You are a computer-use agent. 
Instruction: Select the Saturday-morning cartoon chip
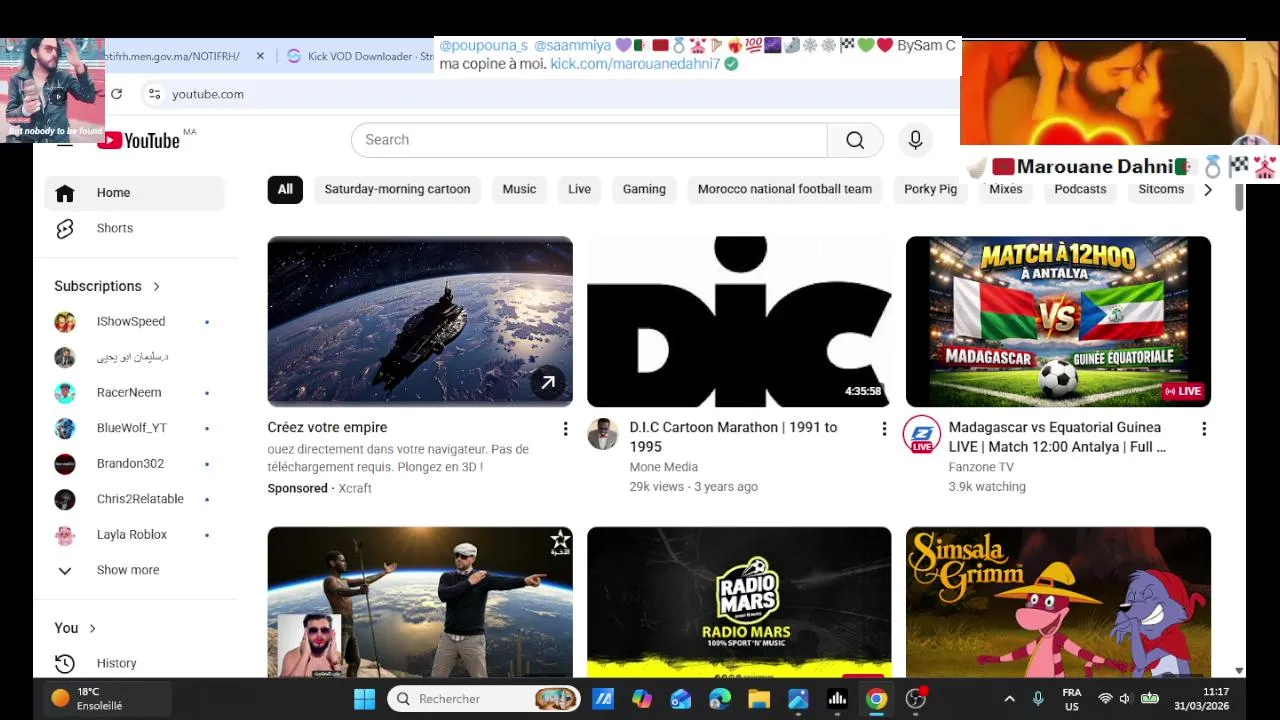397,190
